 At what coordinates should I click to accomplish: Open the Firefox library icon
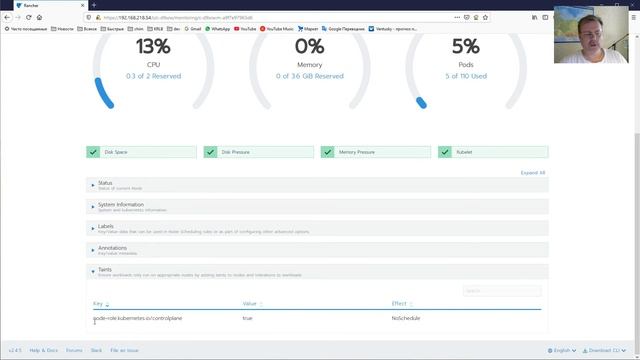tap(534, 18)
